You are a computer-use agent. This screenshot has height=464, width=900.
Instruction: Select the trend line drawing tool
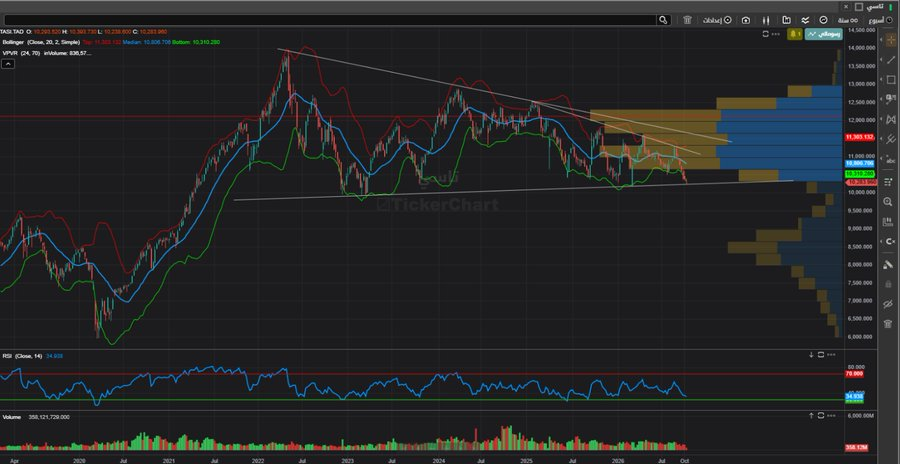pos(890,60)
